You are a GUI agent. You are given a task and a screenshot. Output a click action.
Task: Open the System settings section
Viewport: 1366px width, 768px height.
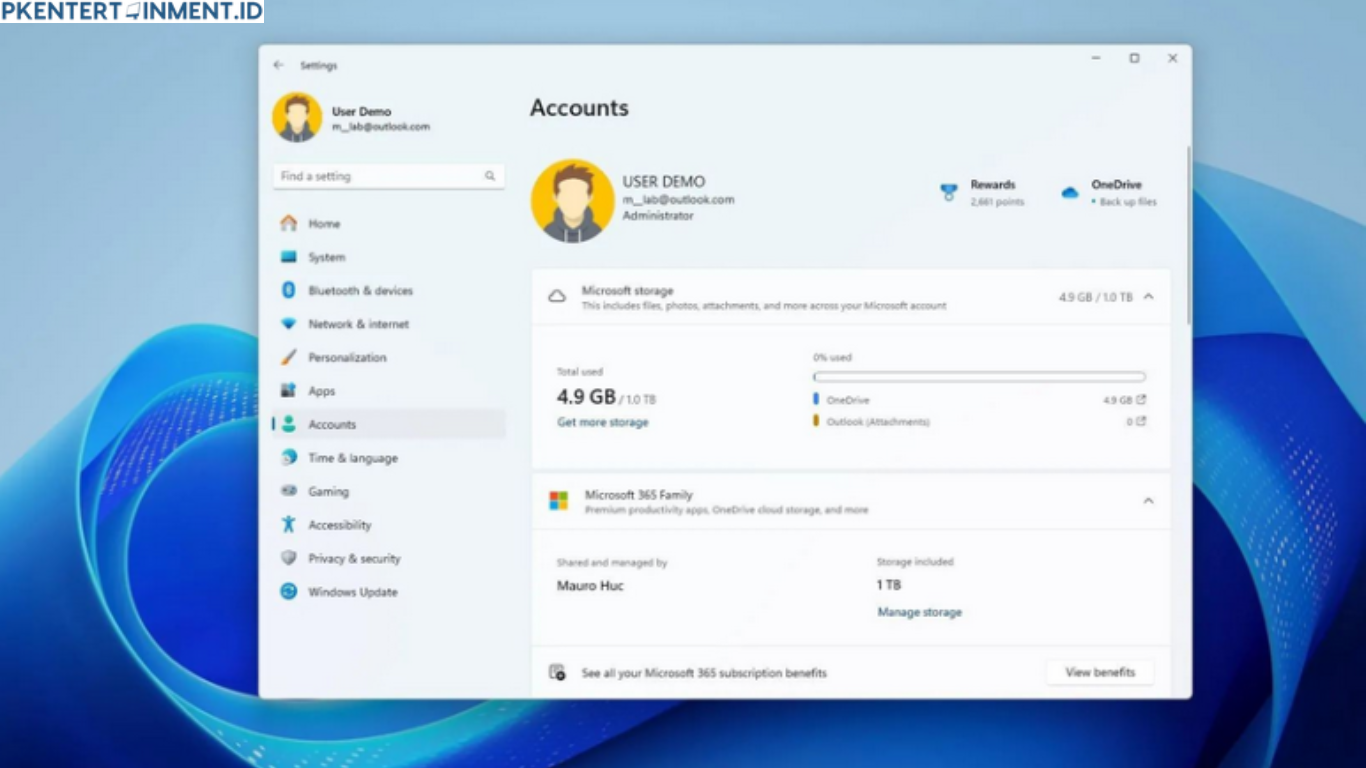(x=328, y=257)
